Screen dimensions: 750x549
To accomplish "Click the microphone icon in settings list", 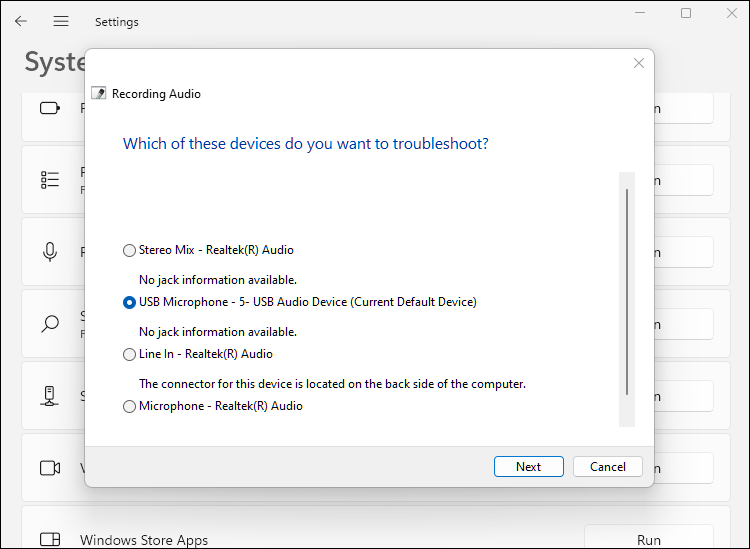I will click(x=50, y=252).
